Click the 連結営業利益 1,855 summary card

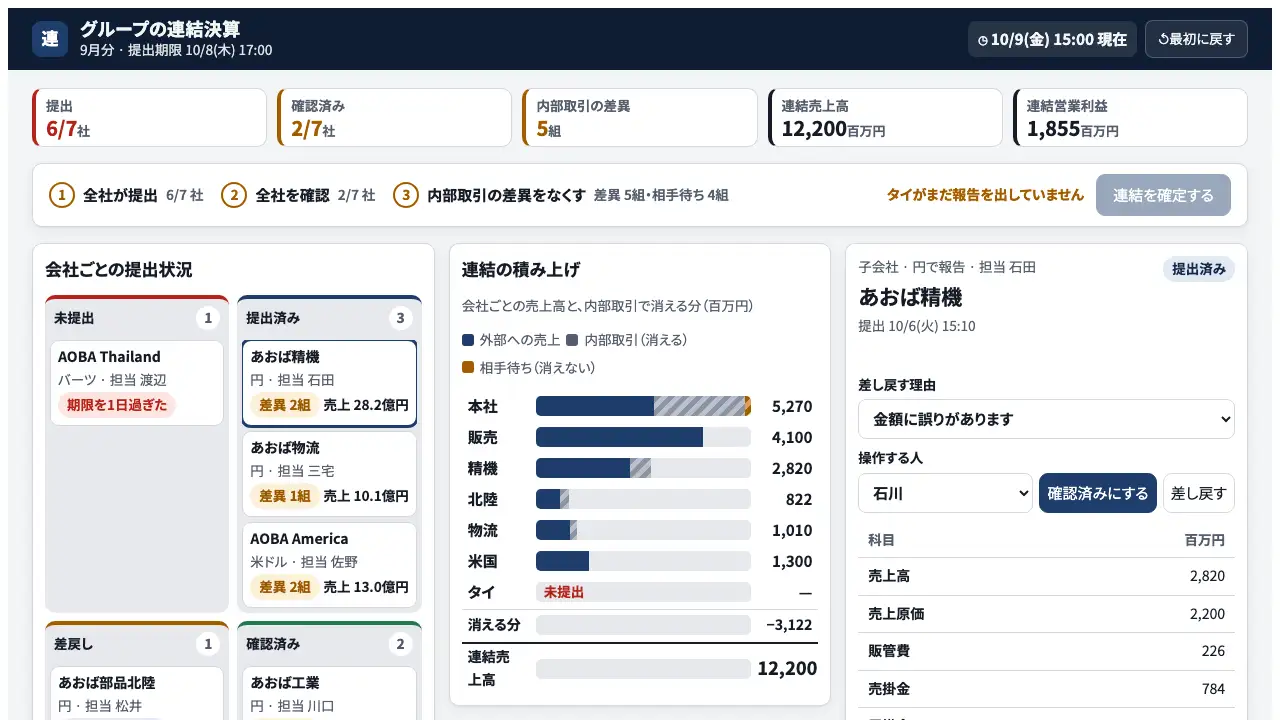[x=1131, y=118]
